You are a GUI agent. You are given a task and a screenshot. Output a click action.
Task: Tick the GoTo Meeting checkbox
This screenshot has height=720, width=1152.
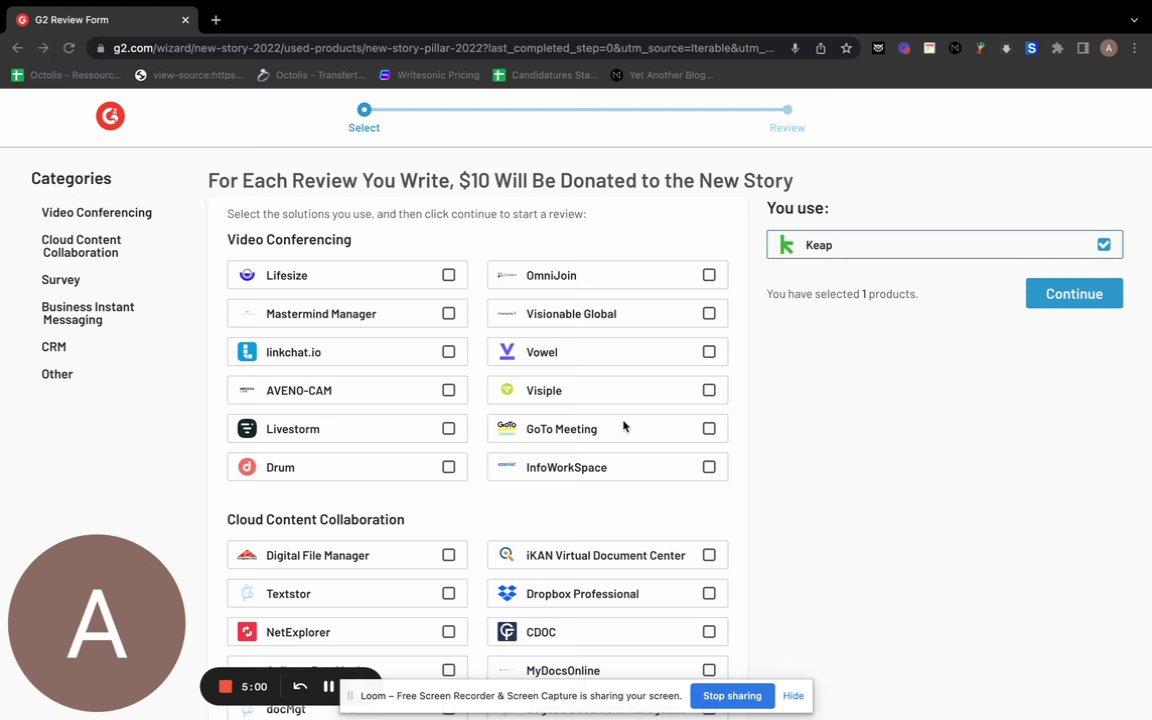(x=709, y=429)
